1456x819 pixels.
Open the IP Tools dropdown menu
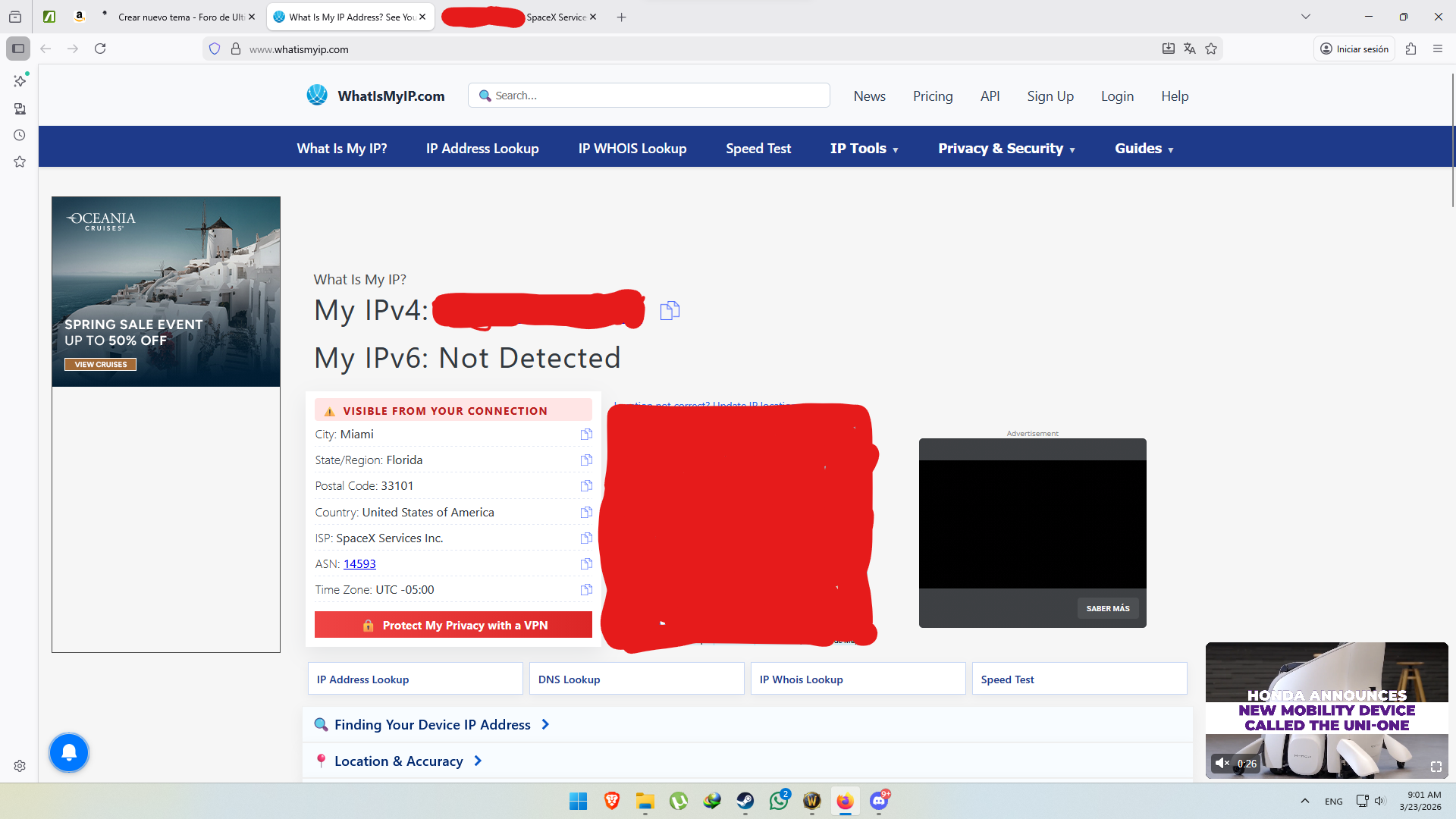pyautogui.click(x=864, y=149)
